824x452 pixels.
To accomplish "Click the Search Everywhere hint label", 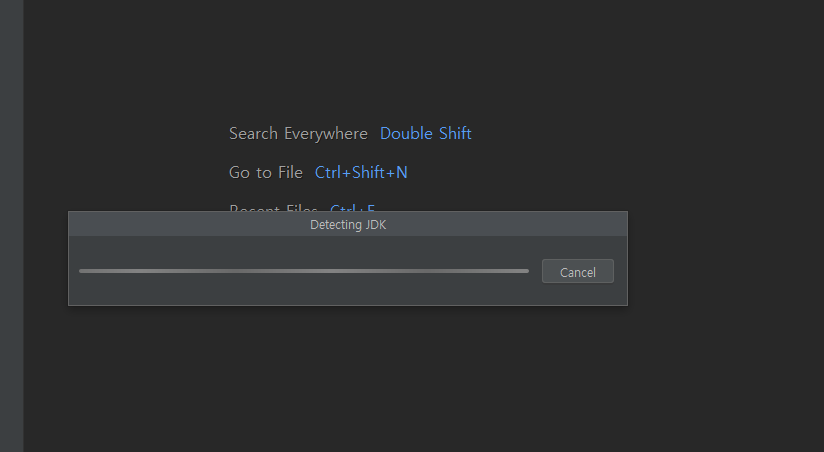I will (x=298, y=134).
